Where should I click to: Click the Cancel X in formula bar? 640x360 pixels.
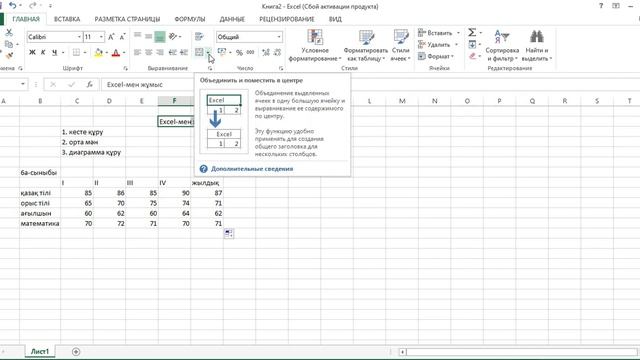53,84
